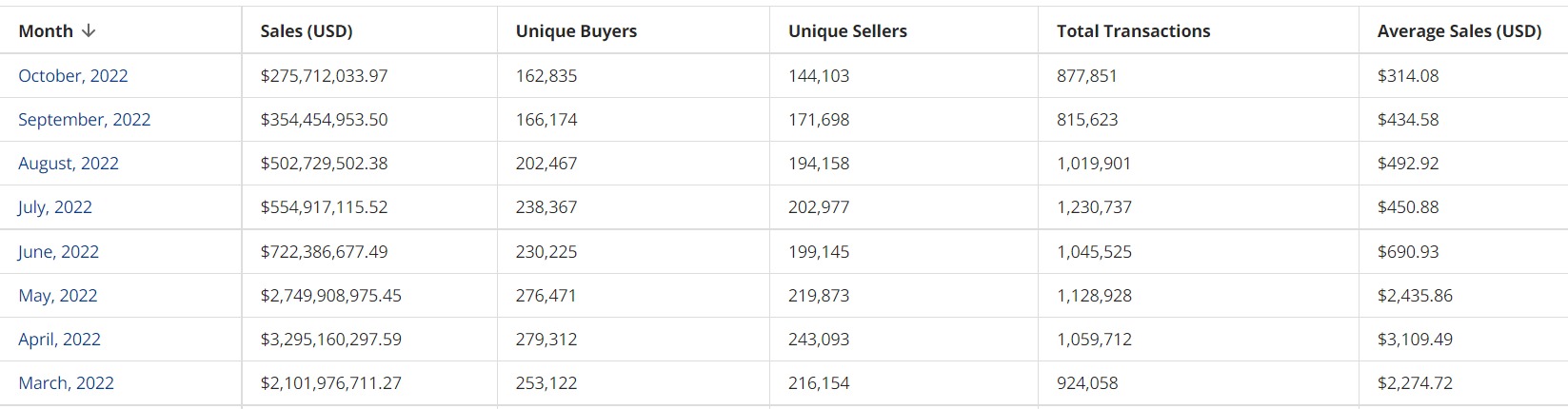Viewport: 1568px width, 409px height.
Task: Open the August, 2022 link
Action: 69,164
